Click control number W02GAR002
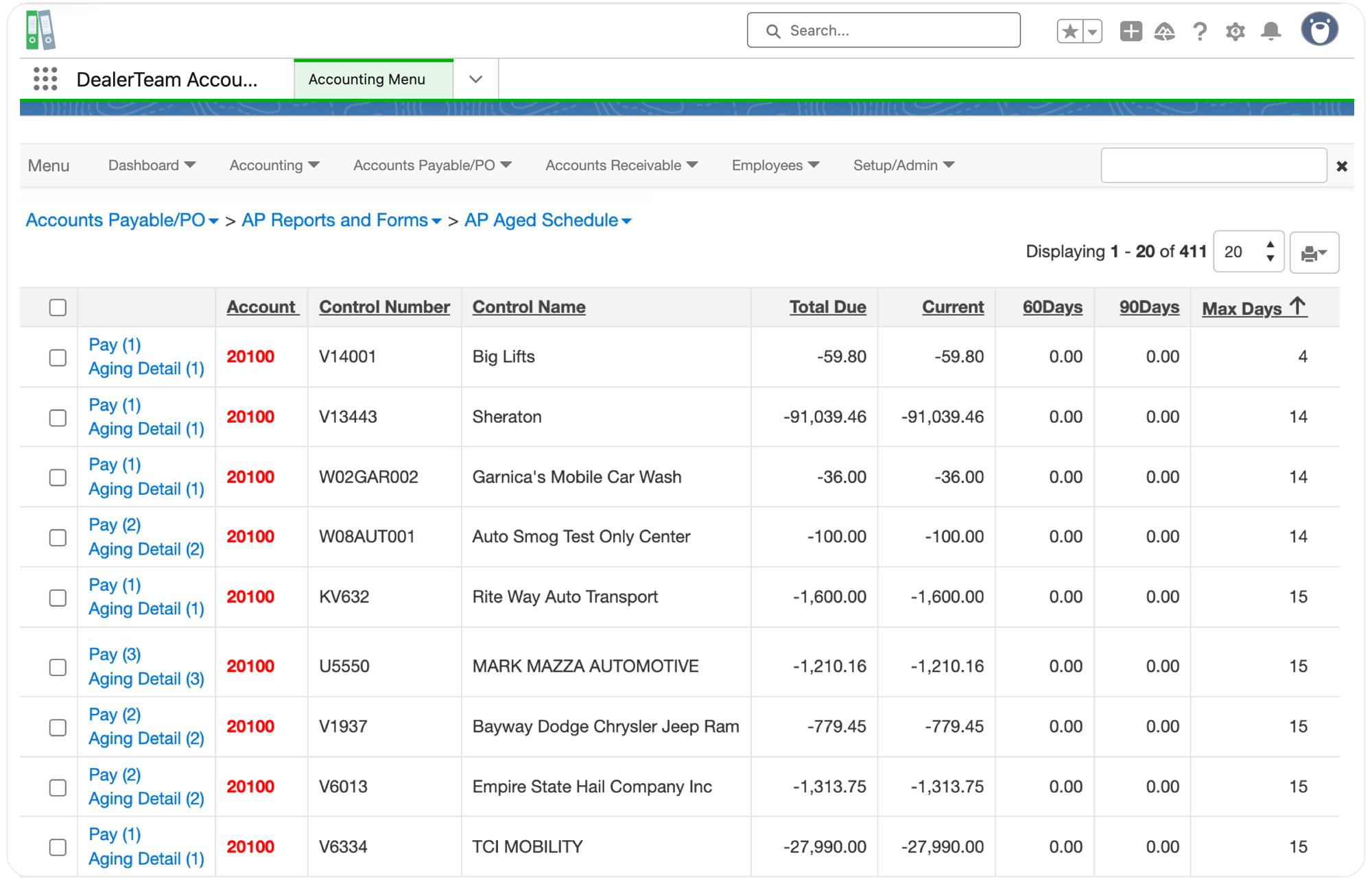Screen dimensions: 1372x884 tap(368, 477)
